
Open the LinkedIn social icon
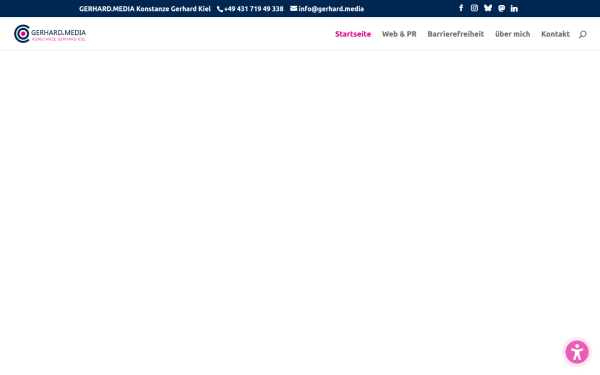pyautogui.click(x=514, y=8)
